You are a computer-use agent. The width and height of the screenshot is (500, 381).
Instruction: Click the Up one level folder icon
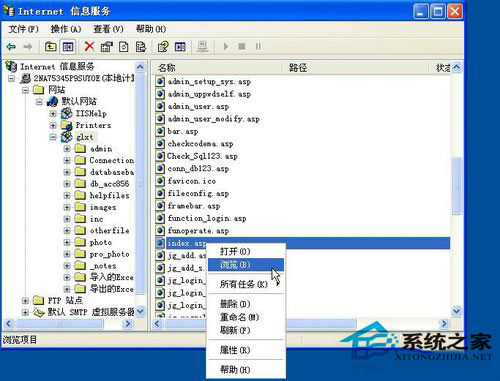tap(50, 47)
